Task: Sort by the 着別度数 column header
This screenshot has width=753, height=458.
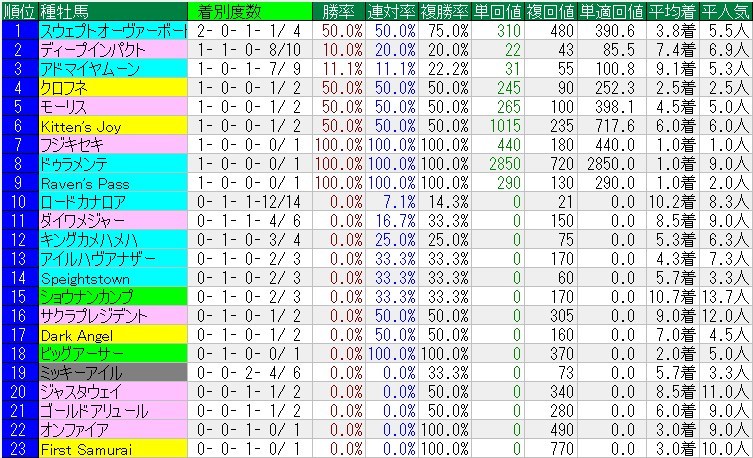Action: 250,11
